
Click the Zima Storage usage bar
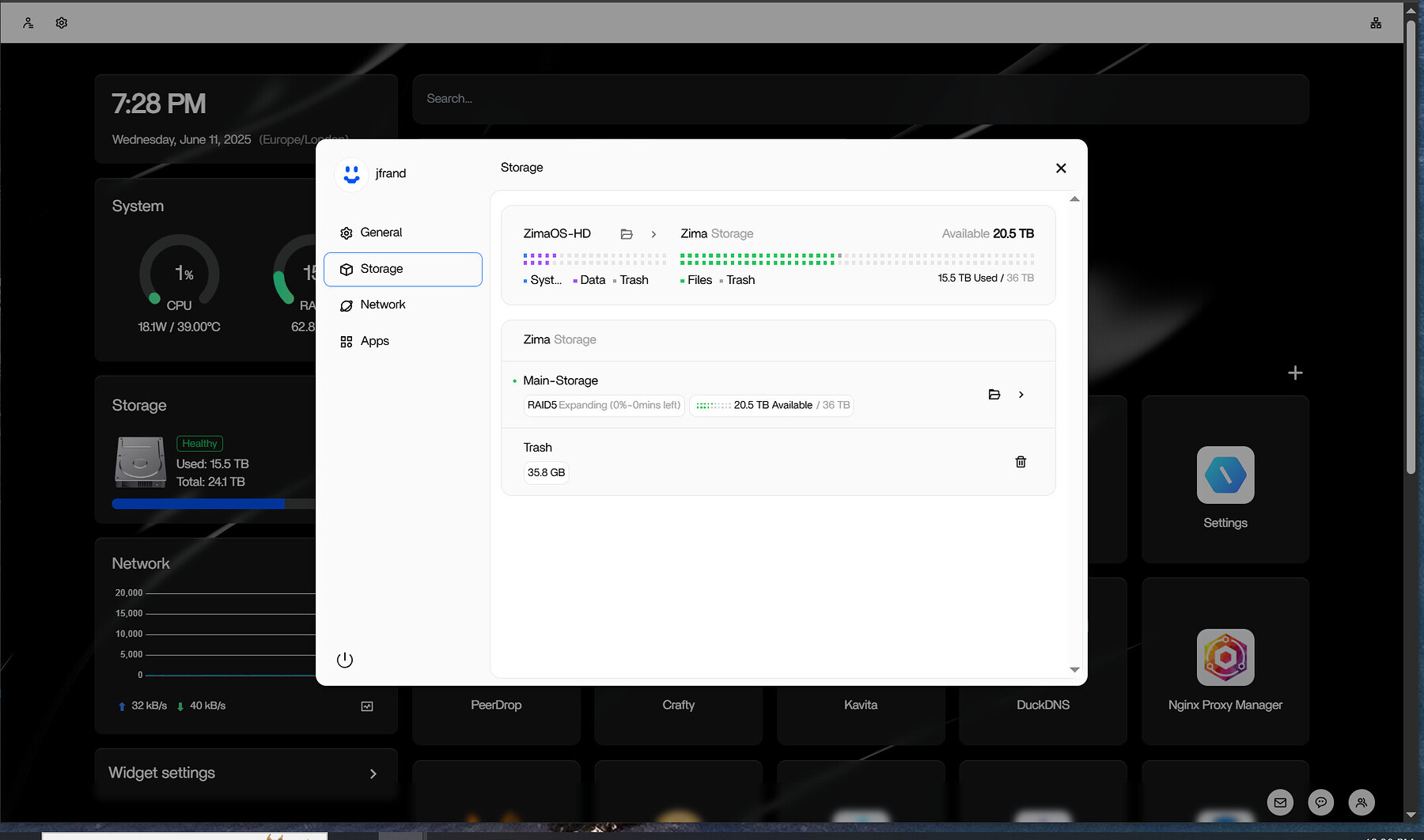(x=857, y=259)
